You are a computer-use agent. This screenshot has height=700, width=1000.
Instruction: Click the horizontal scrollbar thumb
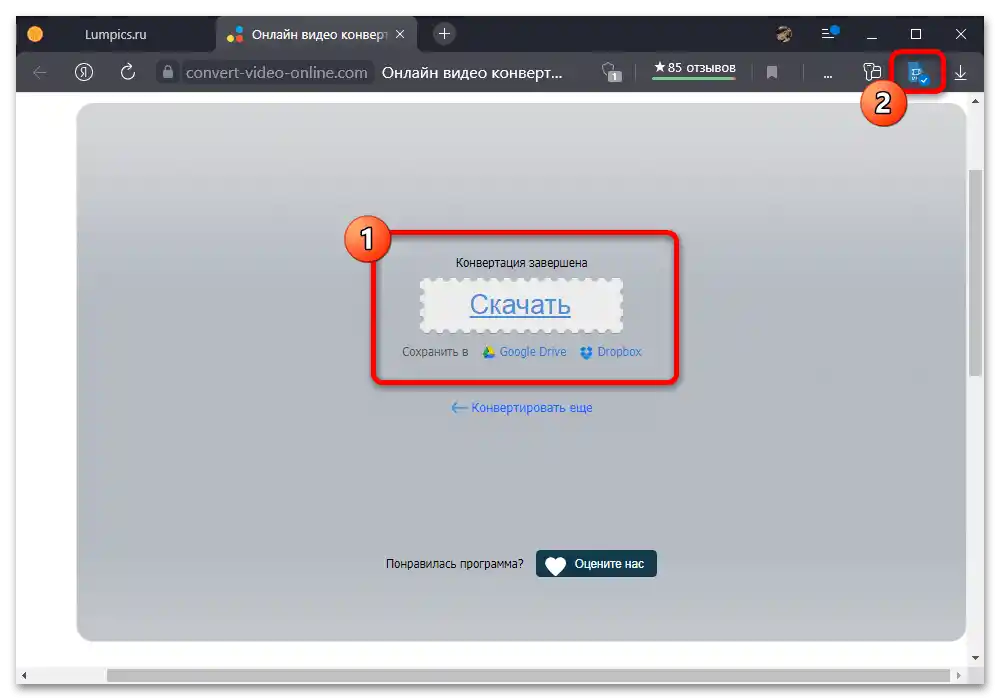528,675
